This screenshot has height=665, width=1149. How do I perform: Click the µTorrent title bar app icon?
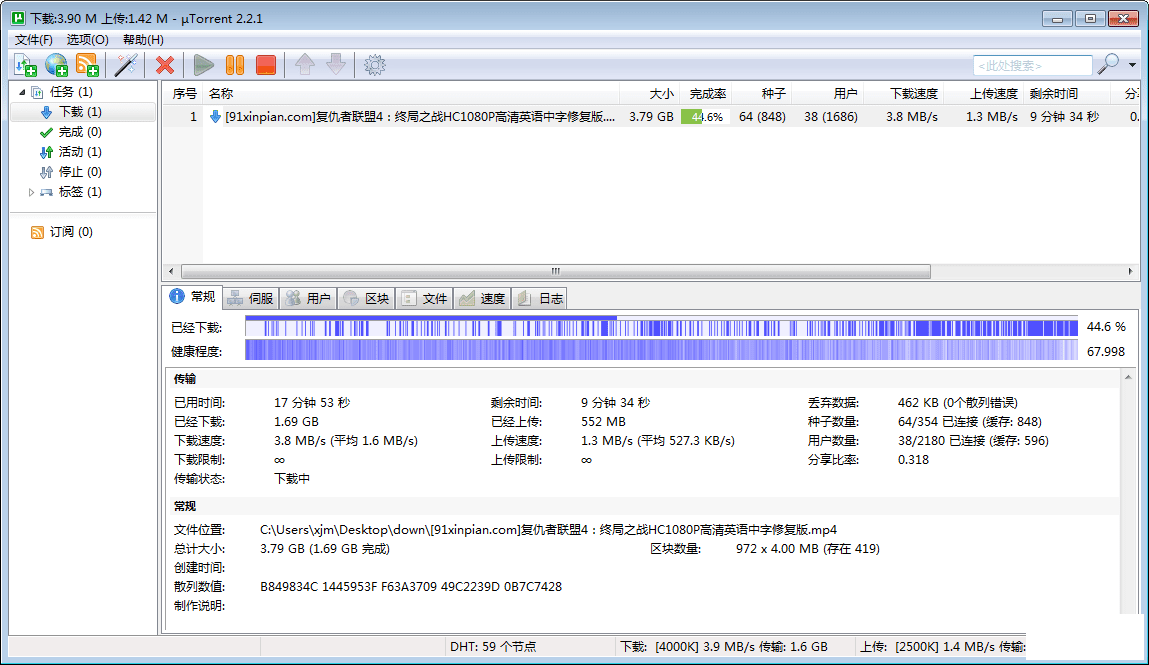18,18
